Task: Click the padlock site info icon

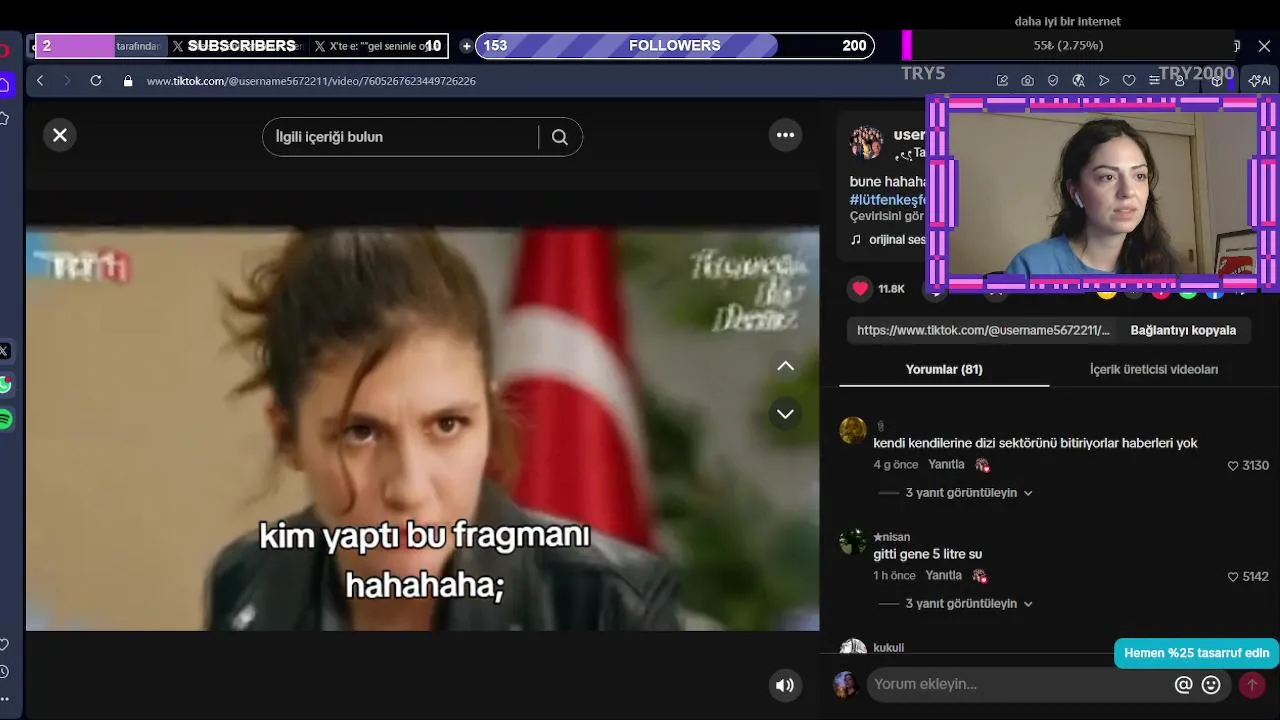Action: click(128, 81)
